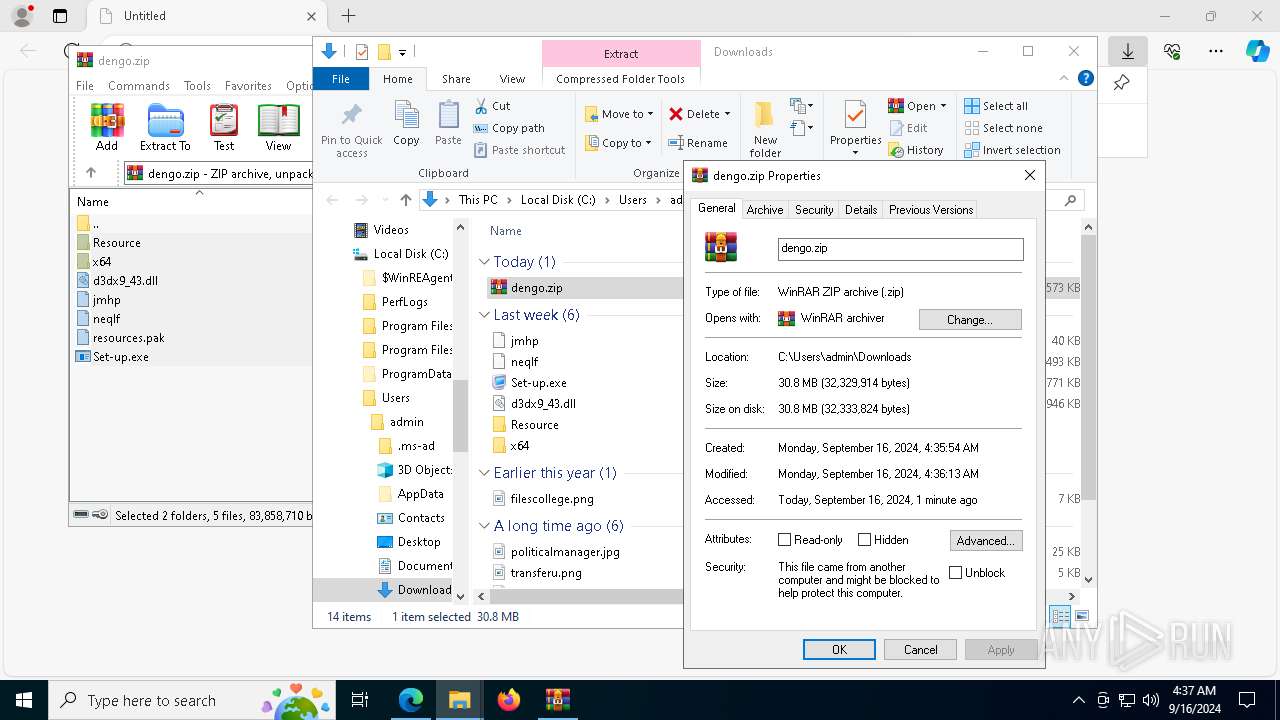Click Paste shortcut in the ribbon
Screen dimensions: 1280x720
click(520, 150)
